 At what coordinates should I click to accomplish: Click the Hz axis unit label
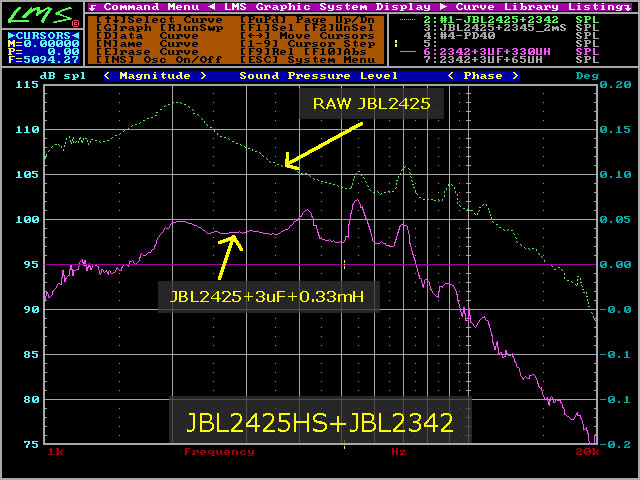click(399, 452)
